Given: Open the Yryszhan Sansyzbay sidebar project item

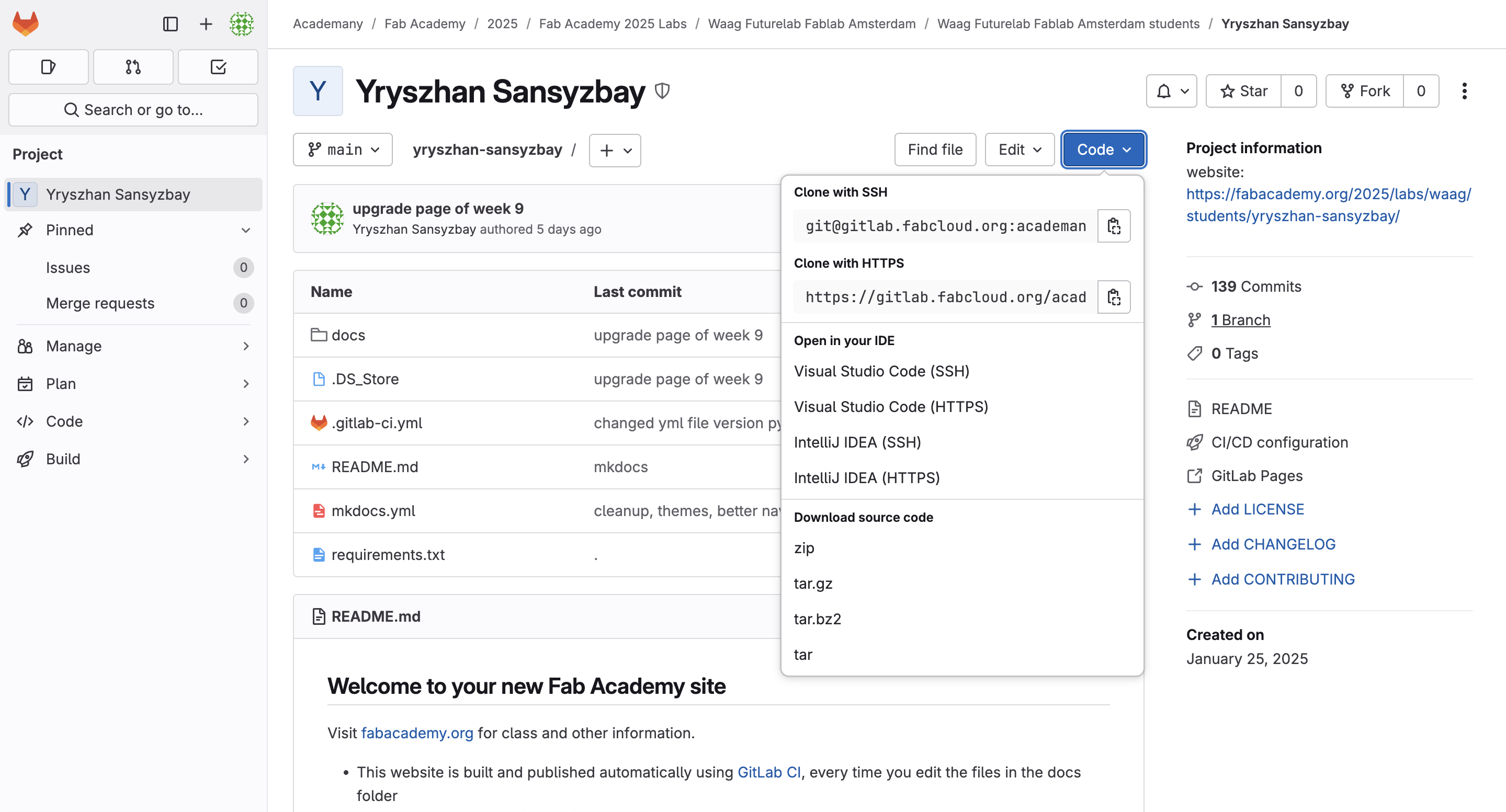Looking at the screenshot, I should tap(134, 195).
